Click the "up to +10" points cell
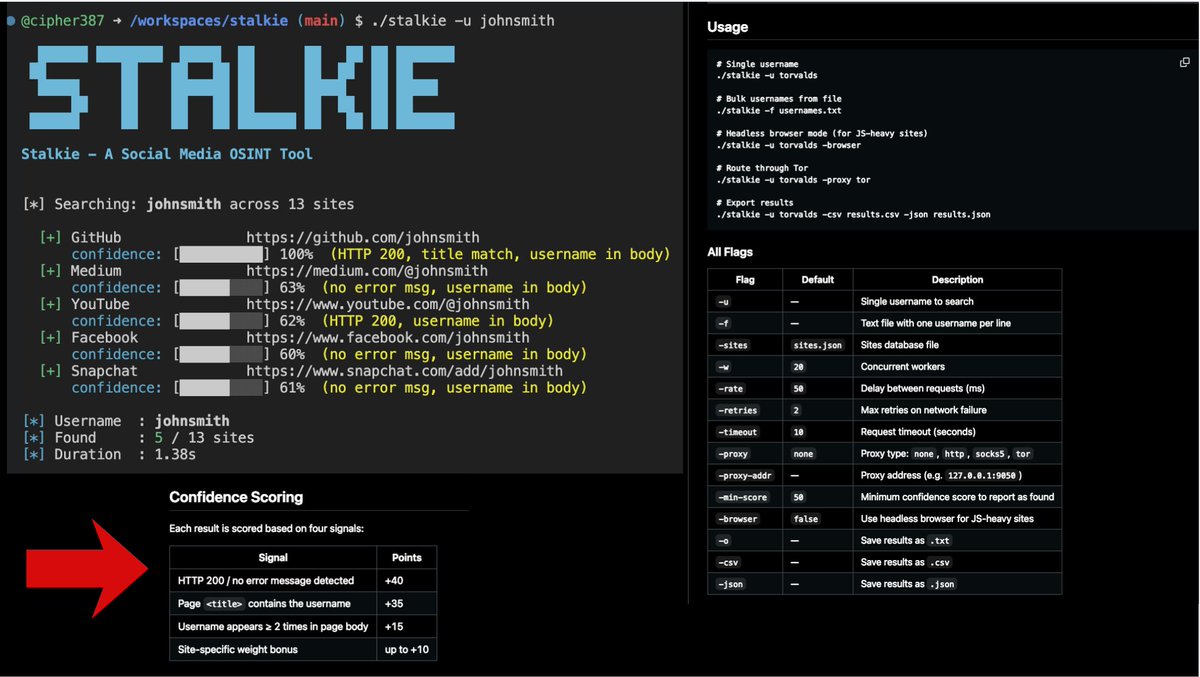This screenshot has height=677, width=1200. [x=406, y=649]
